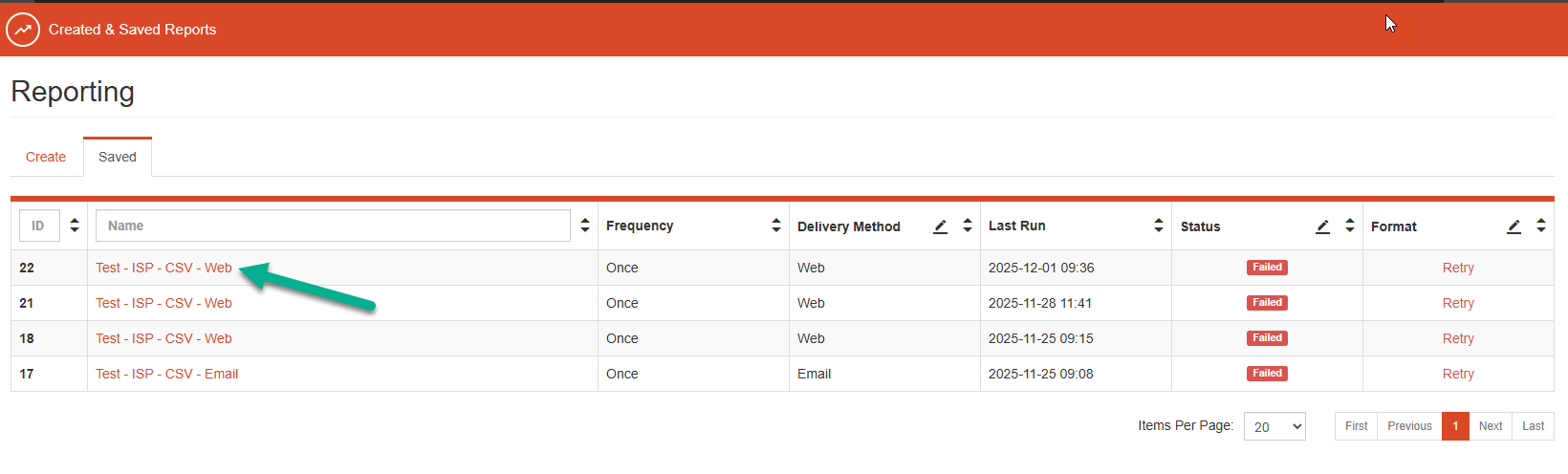Sort by Frequency column arrows
Screen dimensions: 1568x474
click(x=776, y=226)
